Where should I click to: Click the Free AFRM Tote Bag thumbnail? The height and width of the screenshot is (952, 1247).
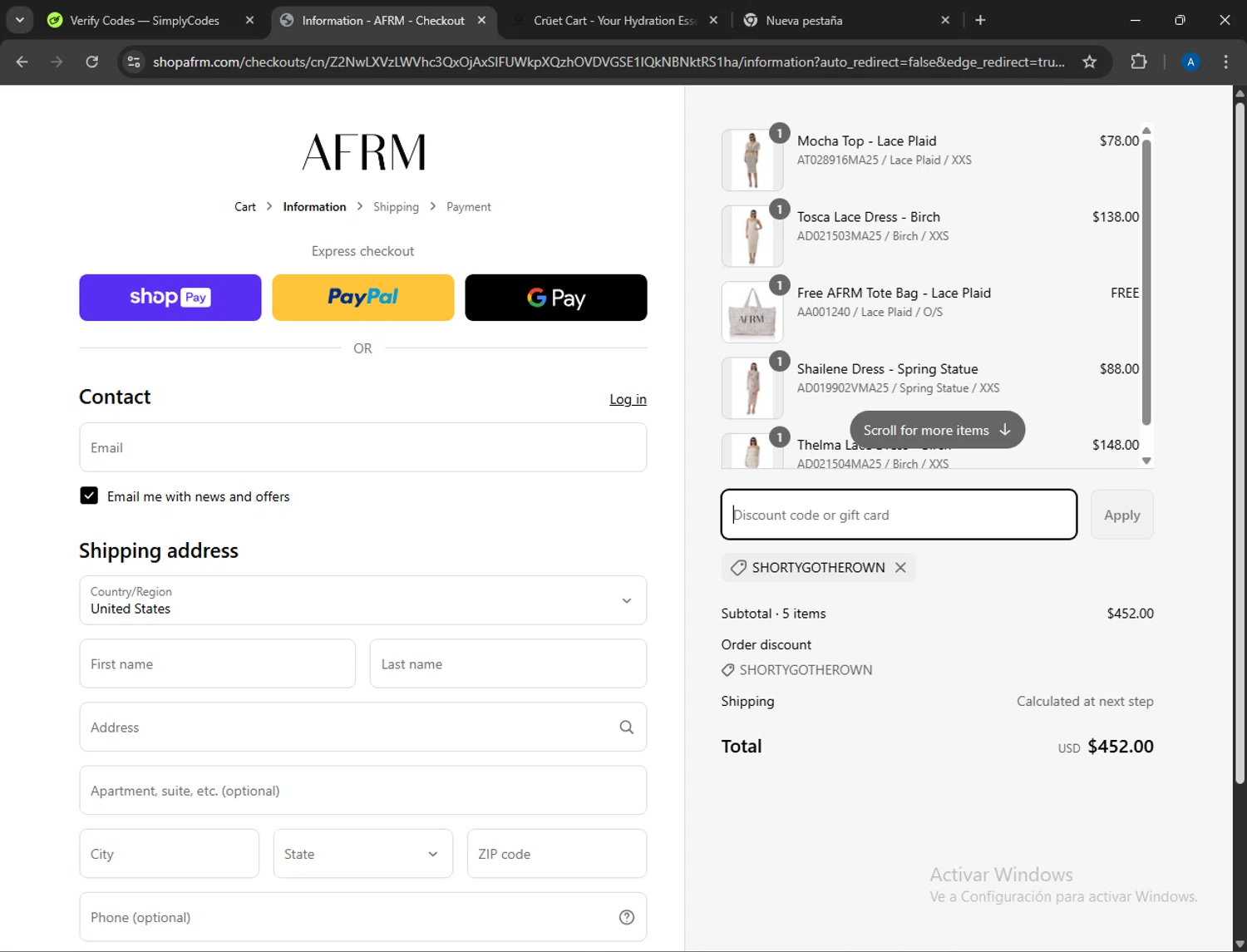pyautogui.click(x=752, y=312)
